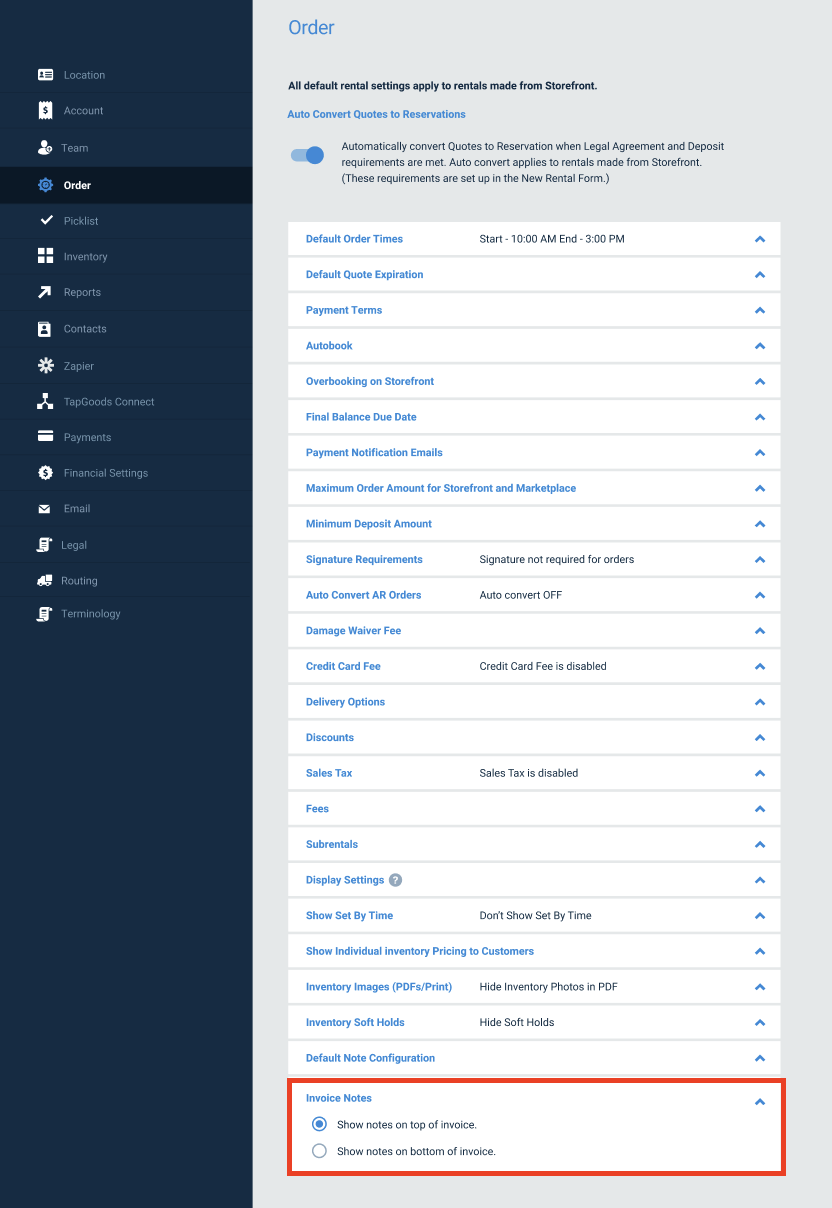This screenshot has width=832, height=1208.
Task: Expand the Damage Waiver Fee chevron
Action: coord(760,631)
